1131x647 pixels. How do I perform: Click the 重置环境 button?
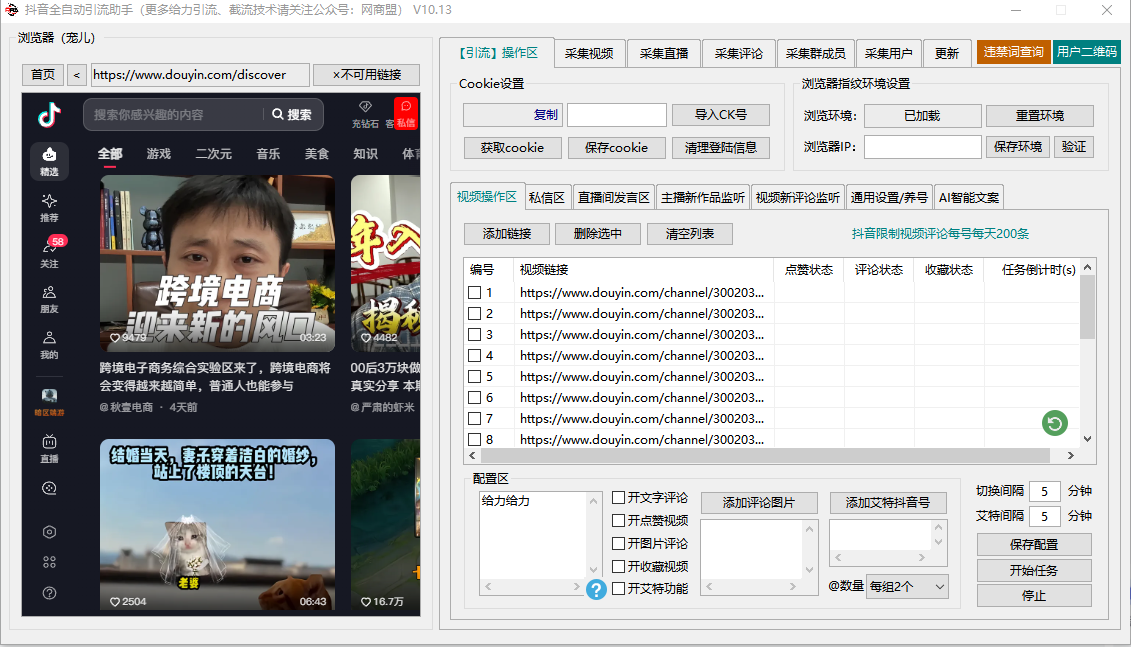click(1039, 115)
